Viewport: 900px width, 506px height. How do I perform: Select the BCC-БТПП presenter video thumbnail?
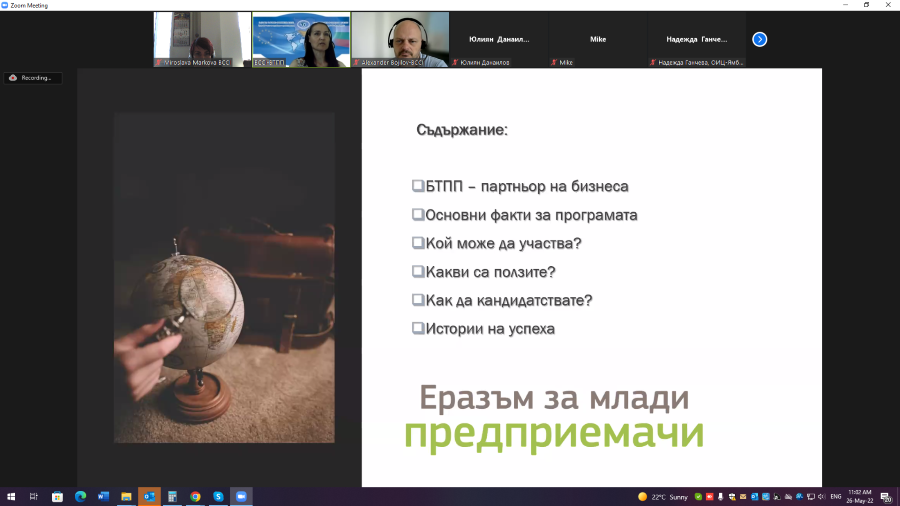(x=301, y=39)
